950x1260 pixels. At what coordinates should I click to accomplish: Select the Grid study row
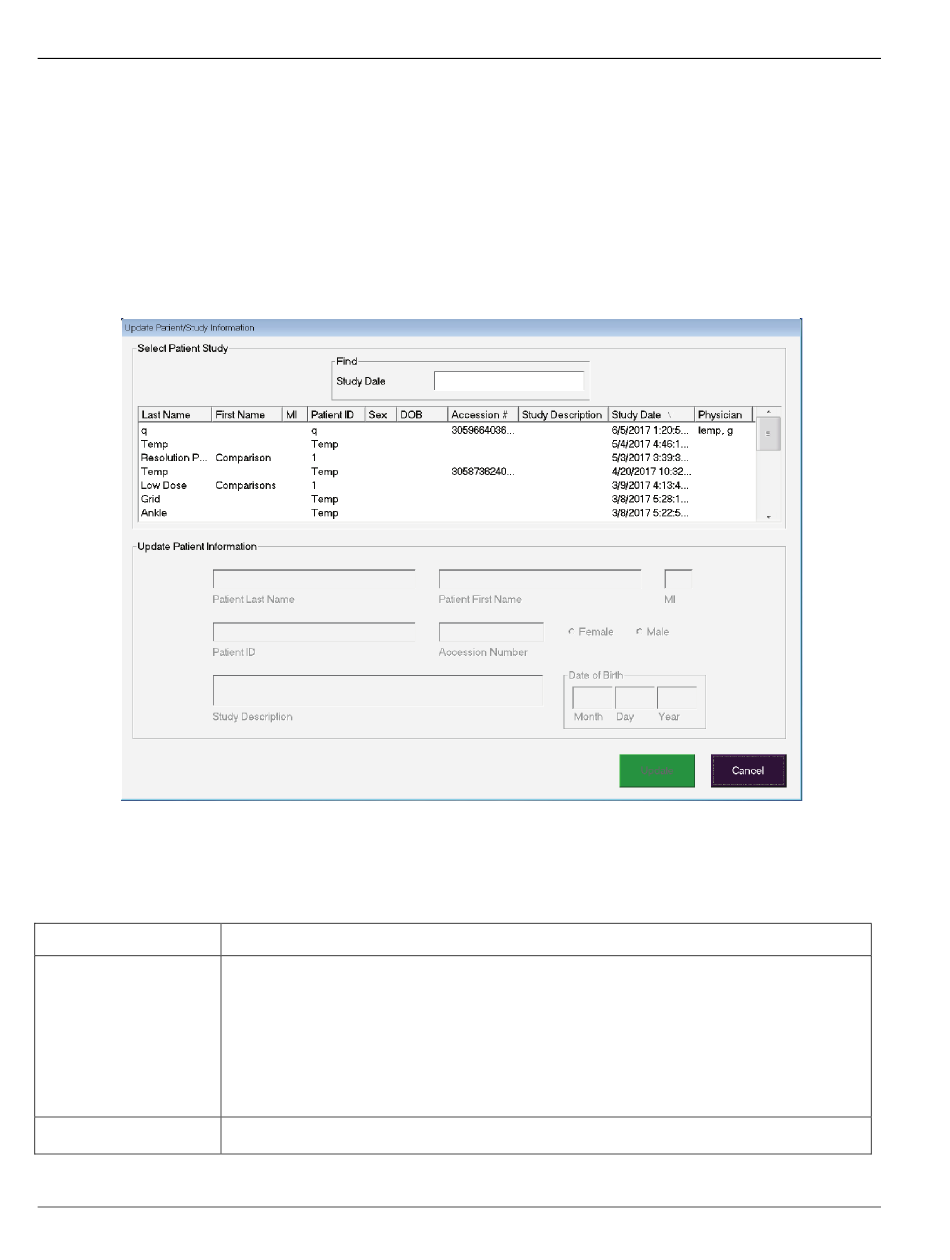coord(446,499)
